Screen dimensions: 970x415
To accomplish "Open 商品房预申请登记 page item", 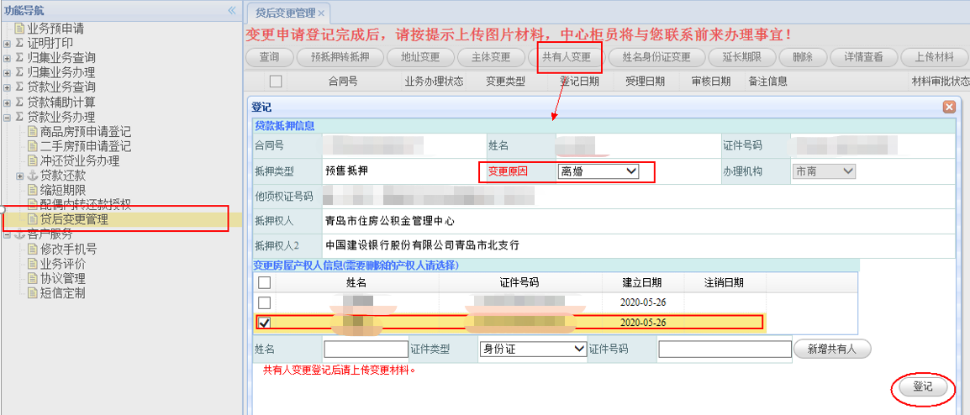I will coord(85,131).
